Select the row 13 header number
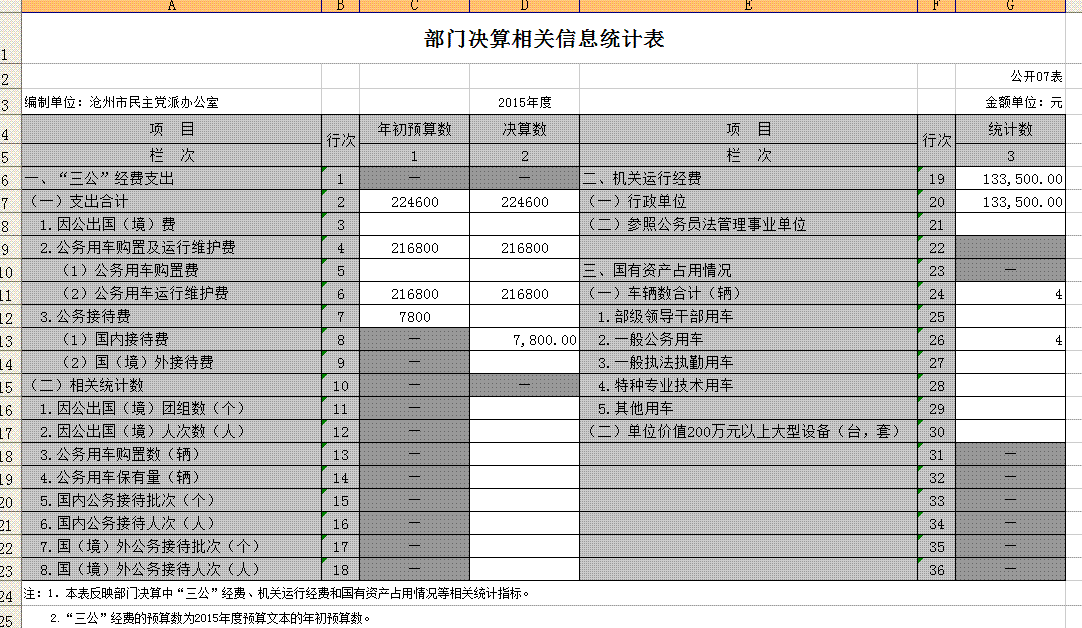Screen dimensions: 1082x628 coord(7,340)
